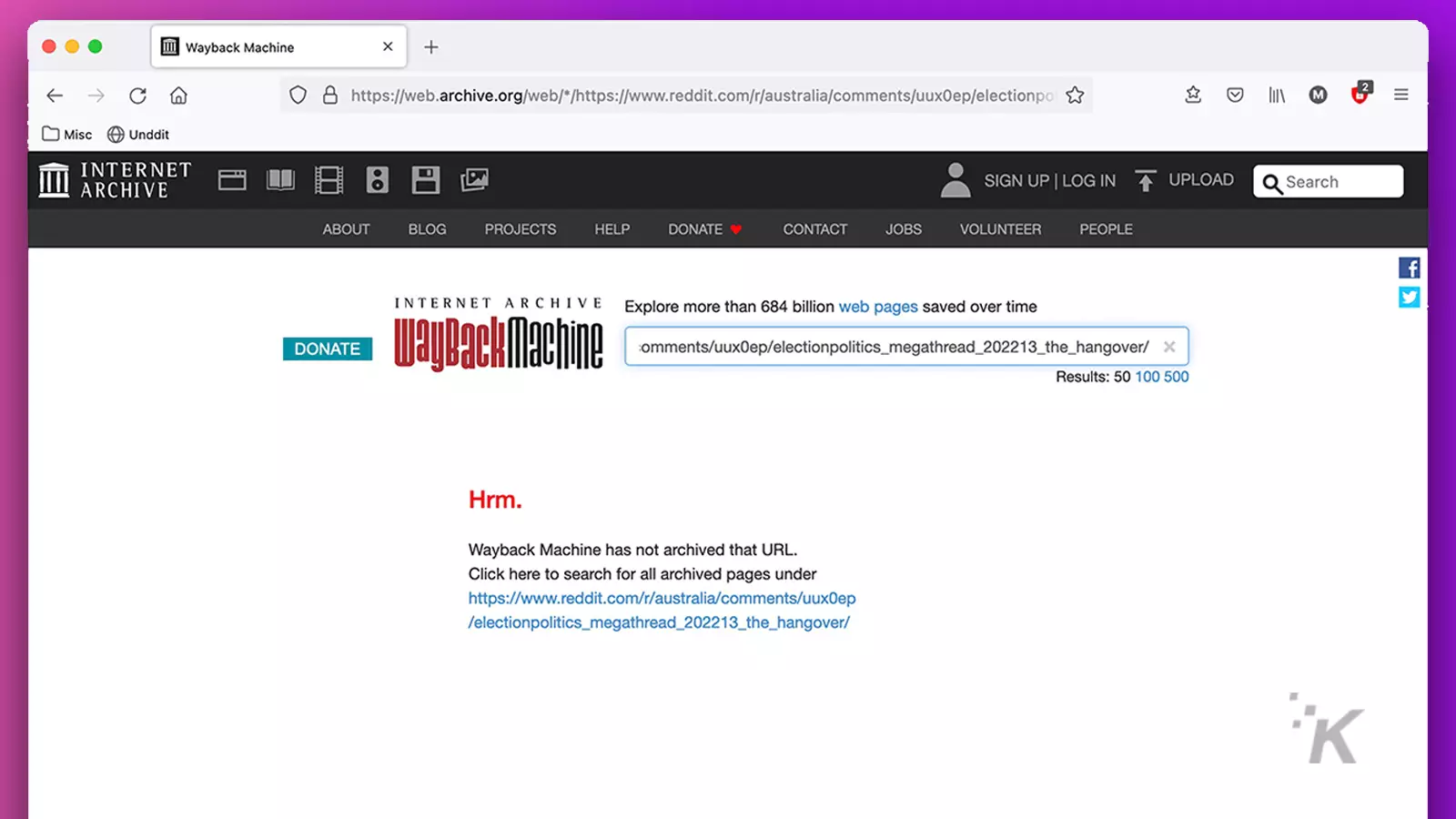The width and height of the screenshot is (1456, 819).
Task: Open the Unddit bookmark
Action: click(138, 135)
